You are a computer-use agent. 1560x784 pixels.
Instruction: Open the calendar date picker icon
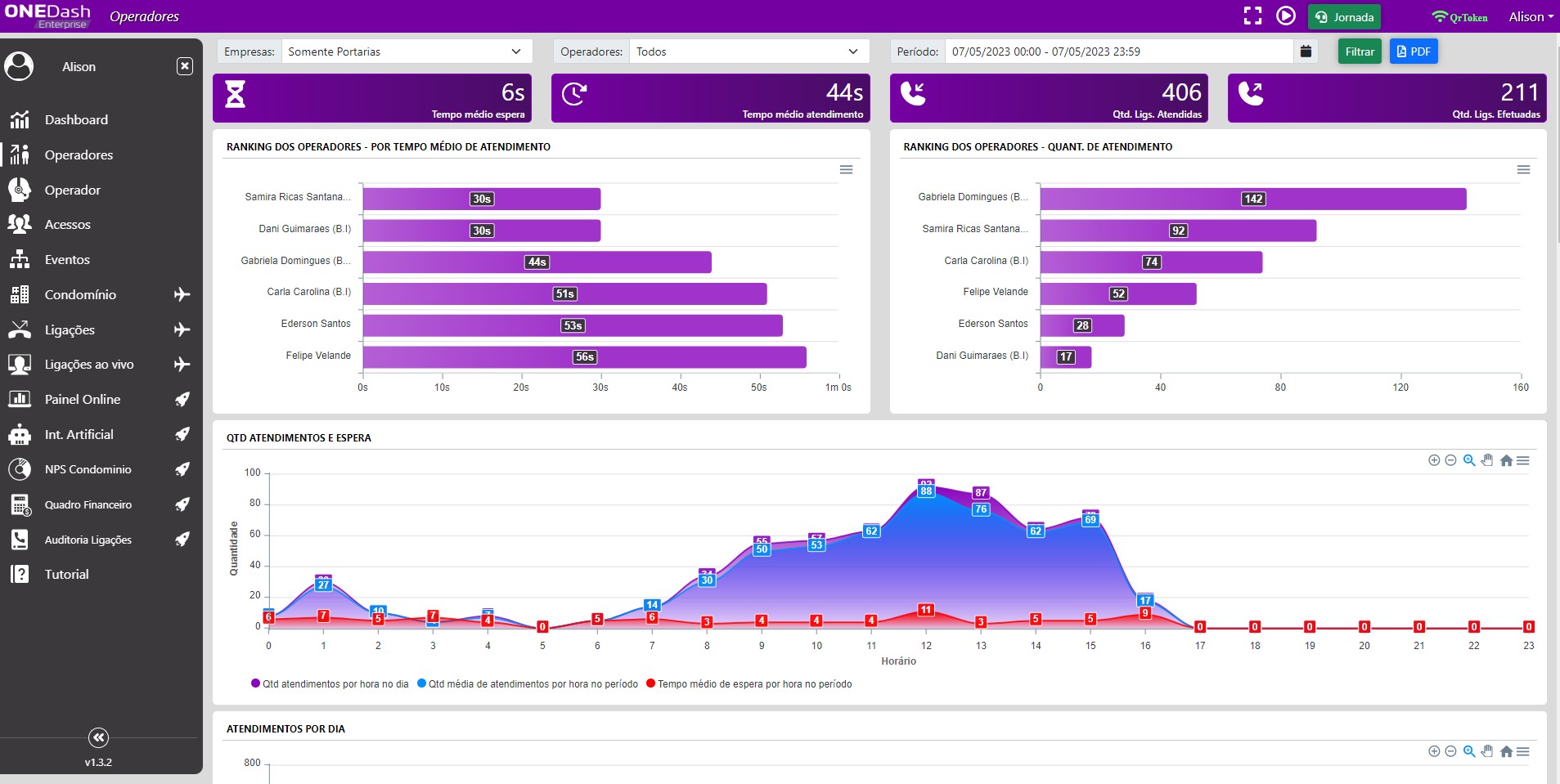pyautogui.click(x=1306, y=52)
